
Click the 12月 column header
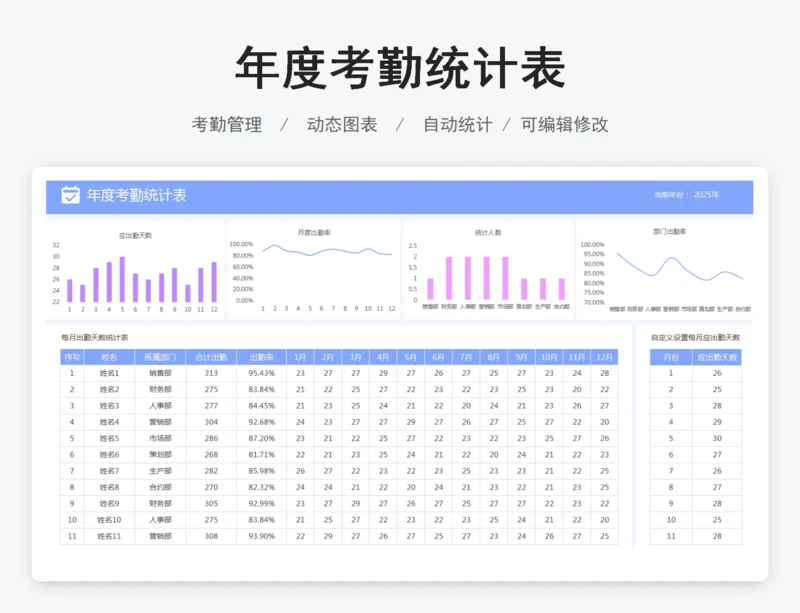point(604,357)
